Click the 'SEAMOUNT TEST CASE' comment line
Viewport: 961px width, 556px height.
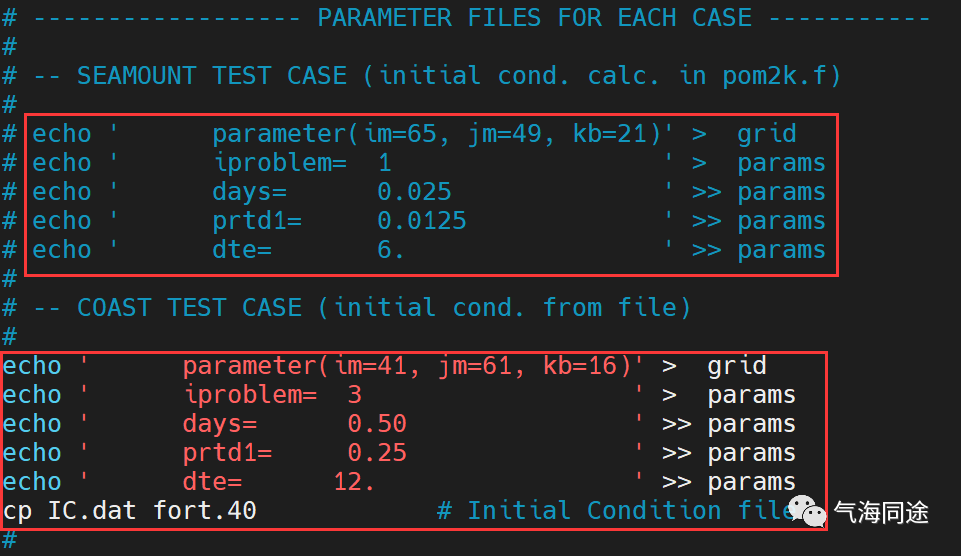coord(421,75)
